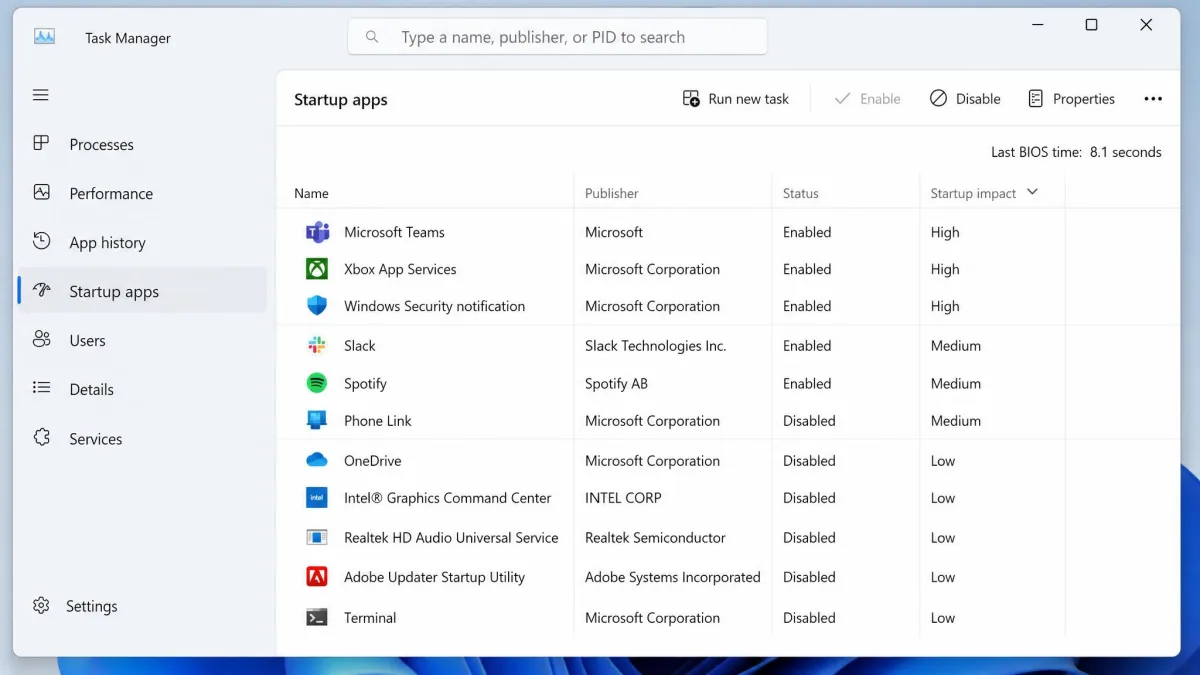This screenshot has width=1200, height=675.
Task: Click the Processes sidebar icon
Action: coord(41,144)
